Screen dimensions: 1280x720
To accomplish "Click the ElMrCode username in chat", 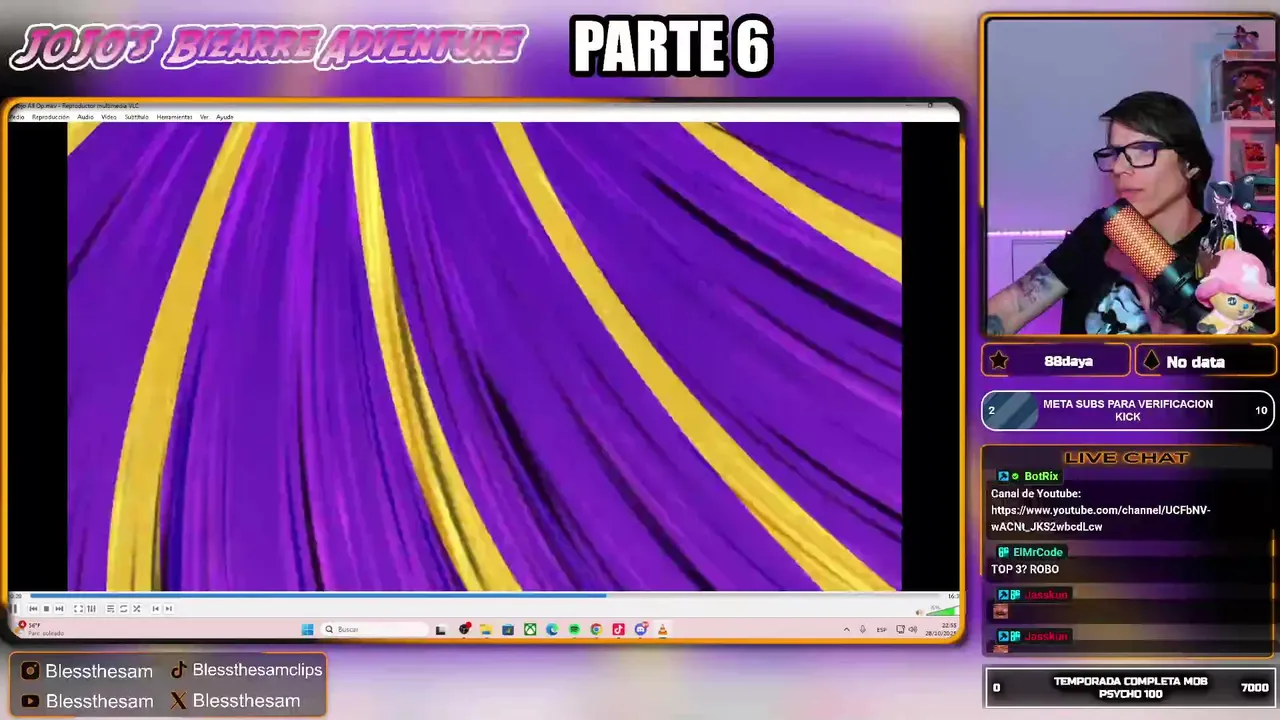I will 1037,552.
